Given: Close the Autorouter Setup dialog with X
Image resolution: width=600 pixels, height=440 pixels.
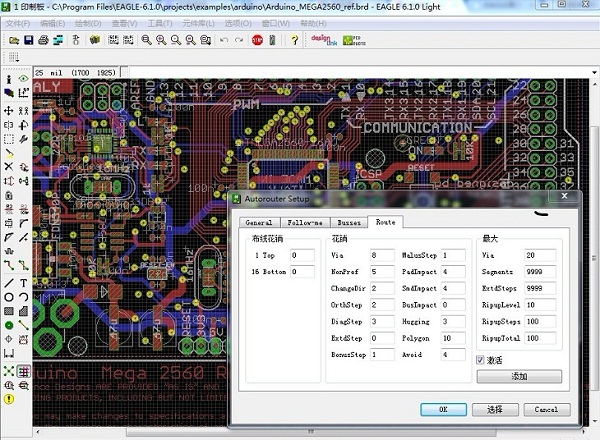Looking at the screenshot, I should (x=564, y=196).
